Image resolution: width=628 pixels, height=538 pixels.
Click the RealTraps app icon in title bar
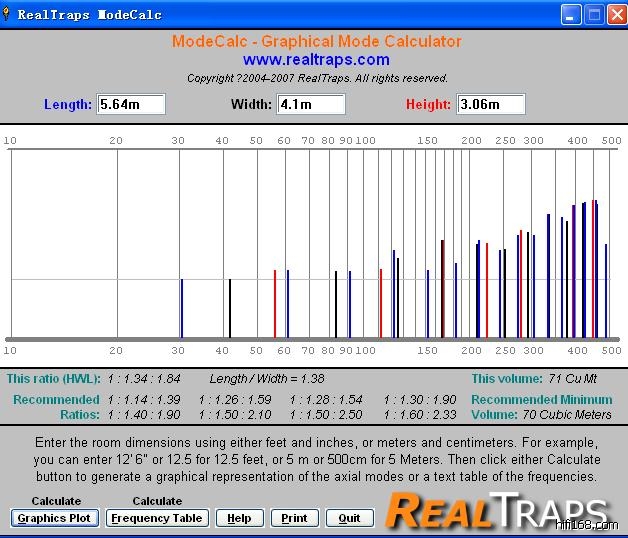pyautogui.click(x=9, y=15)
